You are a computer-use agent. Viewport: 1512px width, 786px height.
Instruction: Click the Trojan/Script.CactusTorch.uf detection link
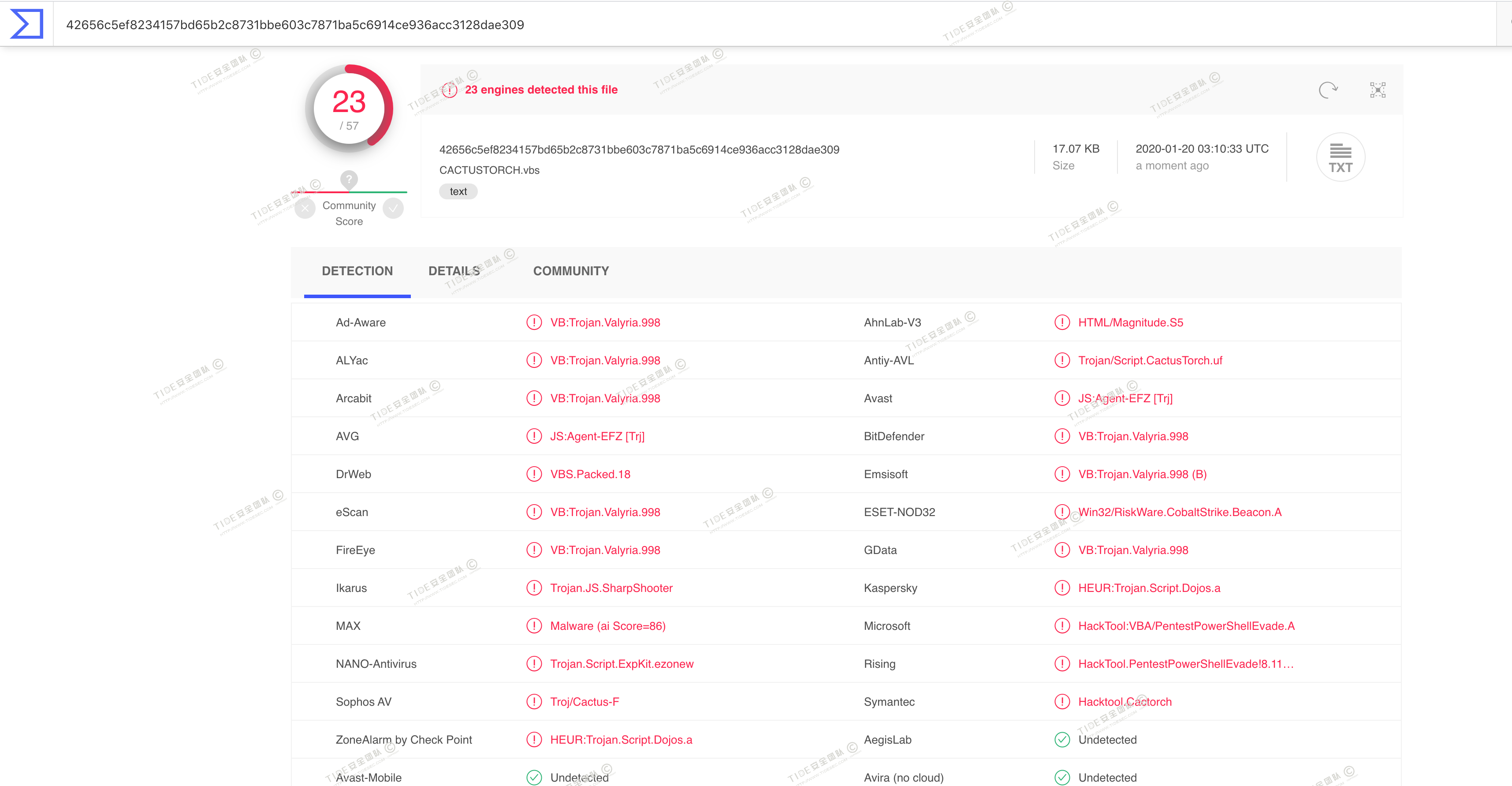(x=1150, y=361)
